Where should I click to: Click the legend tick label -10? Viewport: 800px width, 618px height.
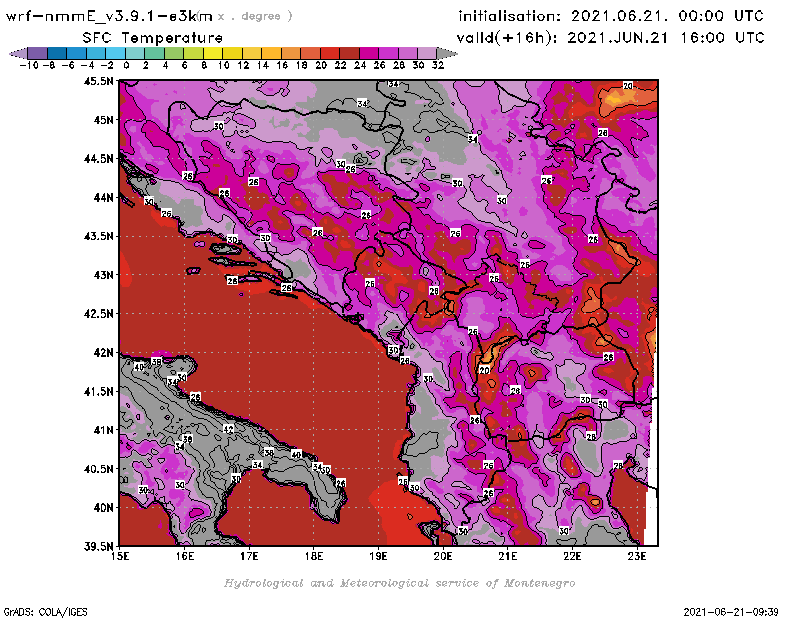(29, 65)
